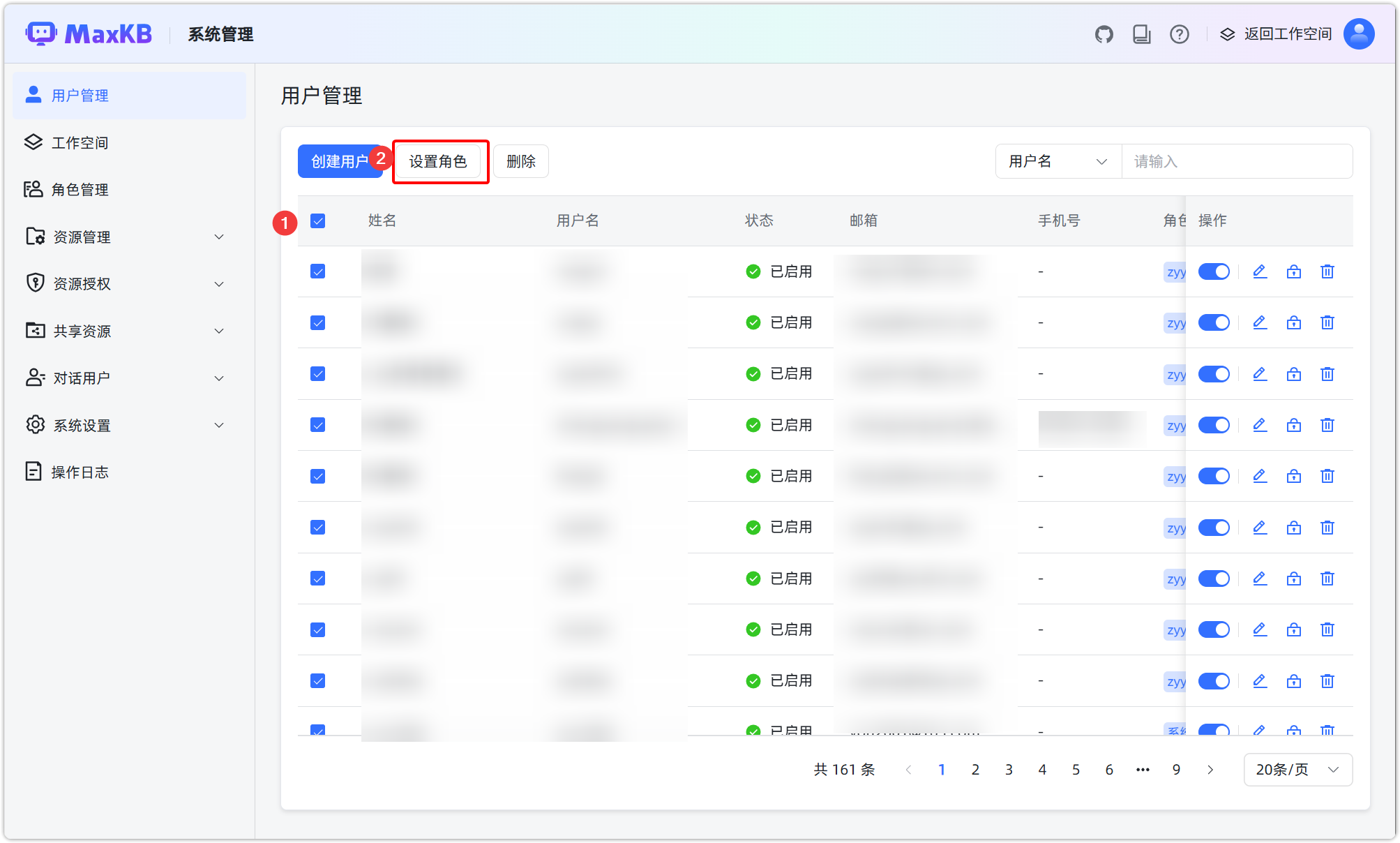Go to page 4 in pagination

pos(1042,769)
